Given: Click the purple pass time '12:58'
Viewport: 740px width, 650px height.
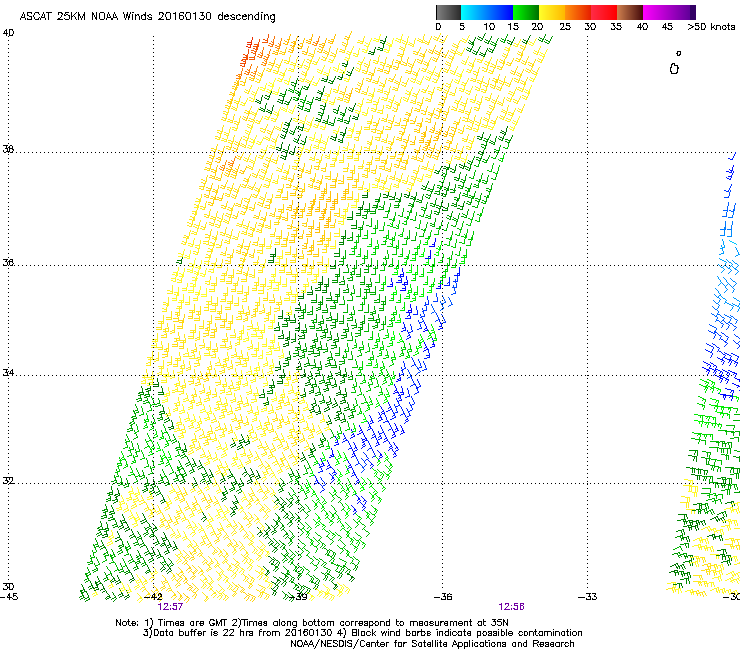Looking at the screenshot, I should [512, 607].
